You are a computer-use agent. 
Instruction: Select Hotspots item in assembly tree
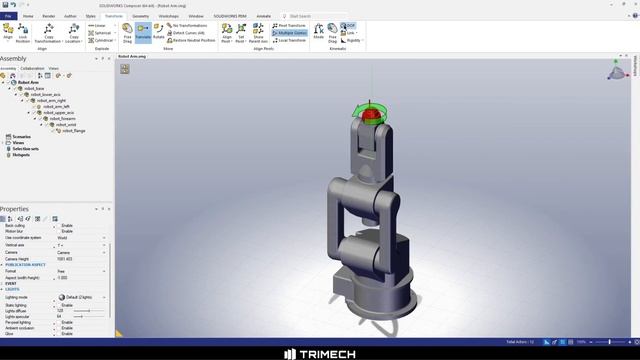(21, 155)
